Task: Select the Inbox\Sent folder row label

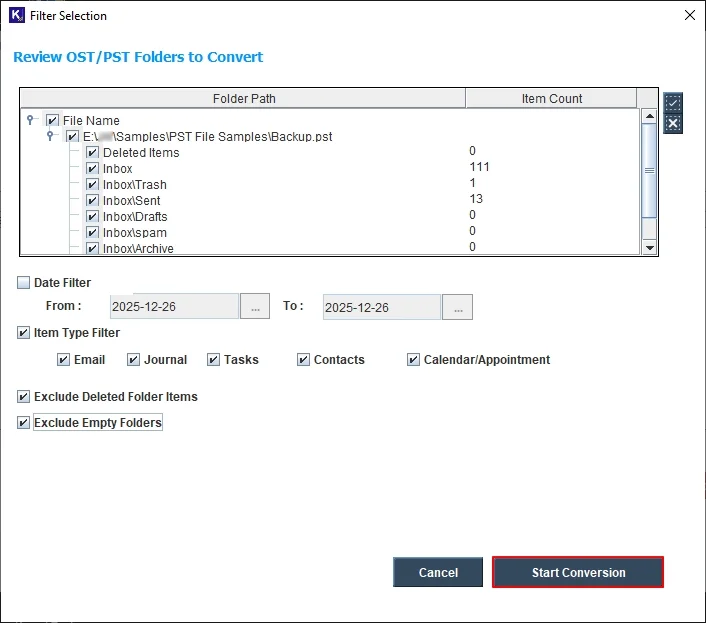Action: coord(131,201)
